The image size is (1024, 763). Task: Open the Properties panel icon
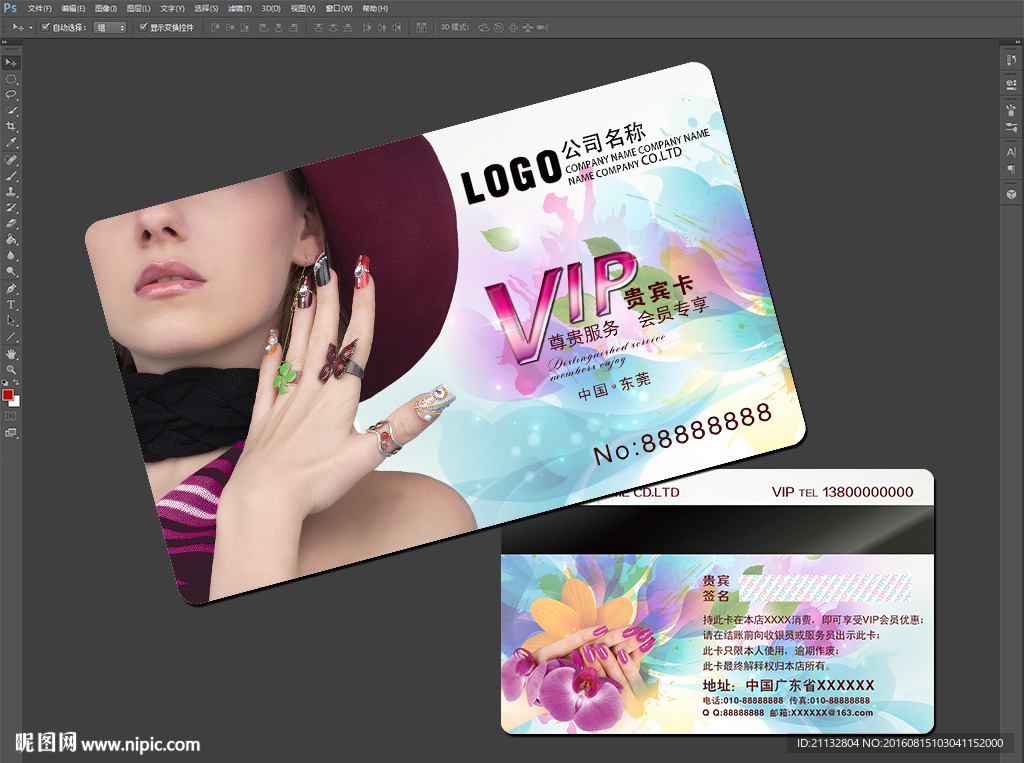coord(1011,84)
